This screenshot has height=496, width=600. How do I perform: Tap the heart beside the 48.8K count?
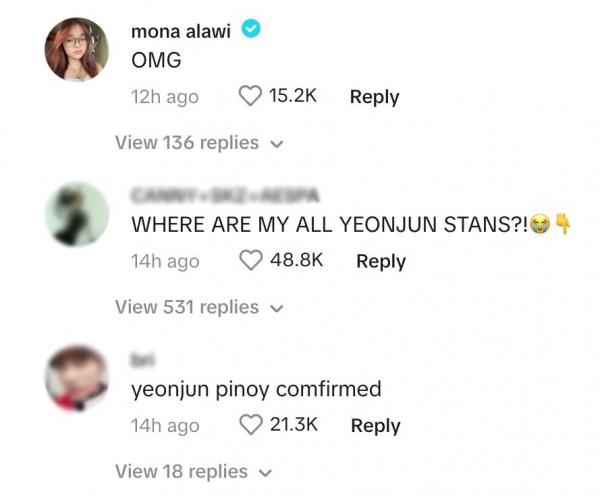pos(252,260)
